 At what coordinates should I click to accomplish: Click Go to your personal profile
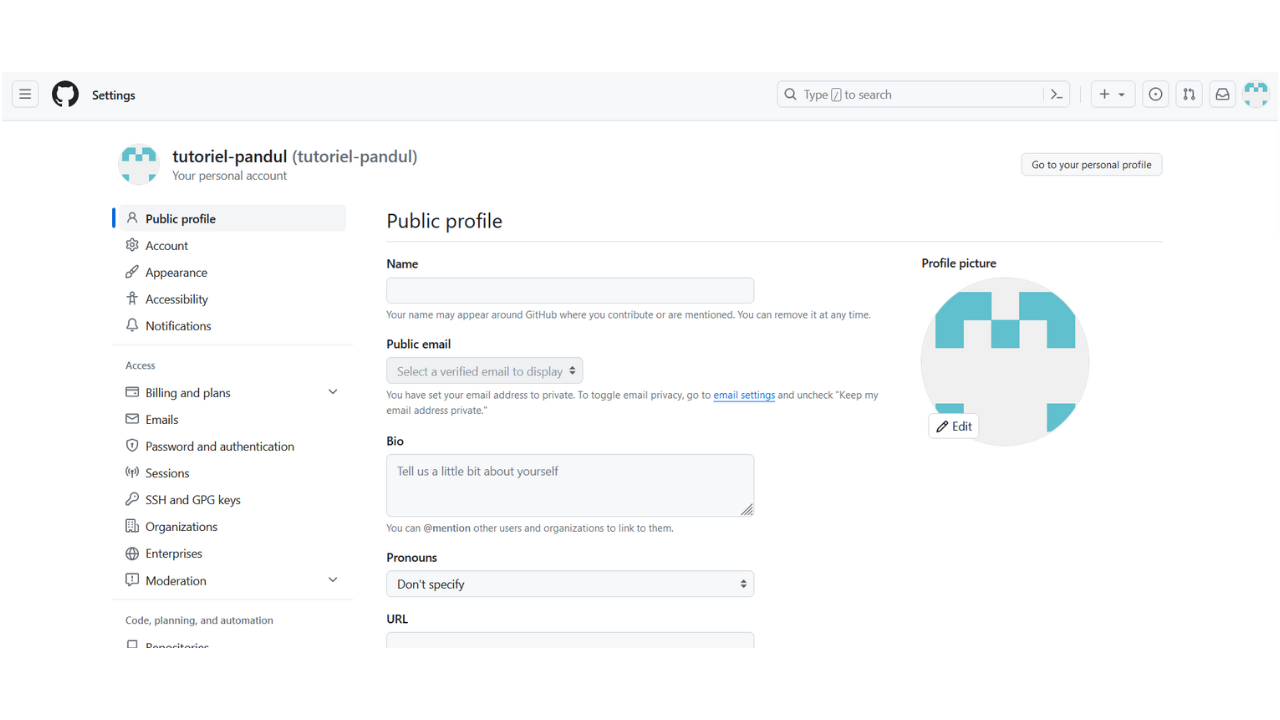click(1091, 164)
